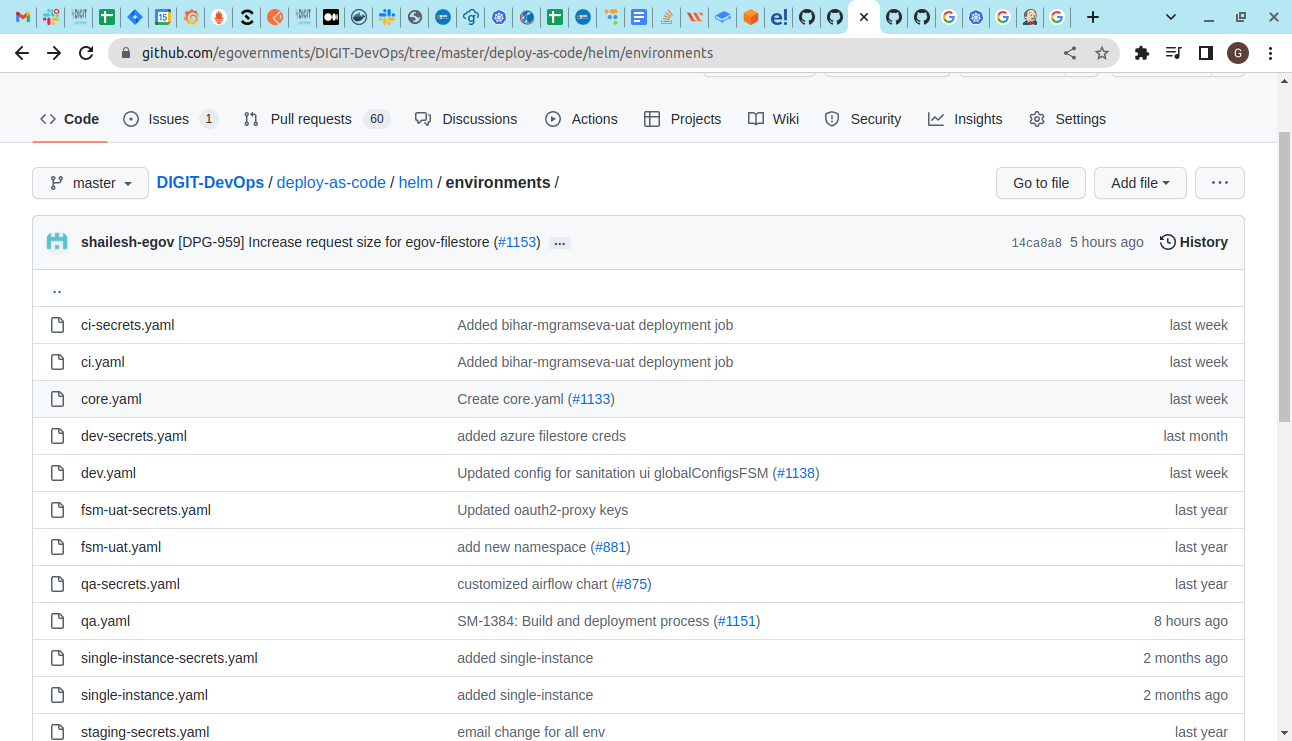This screenshot has width=1292, height=741.
Task: Click shailesh-egov avatar image
Action: (57, 242)
